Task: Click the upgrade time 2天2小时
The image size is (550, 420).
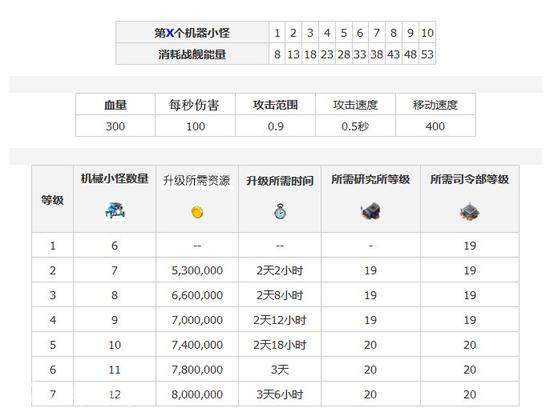Action: [x=280, y=271]
